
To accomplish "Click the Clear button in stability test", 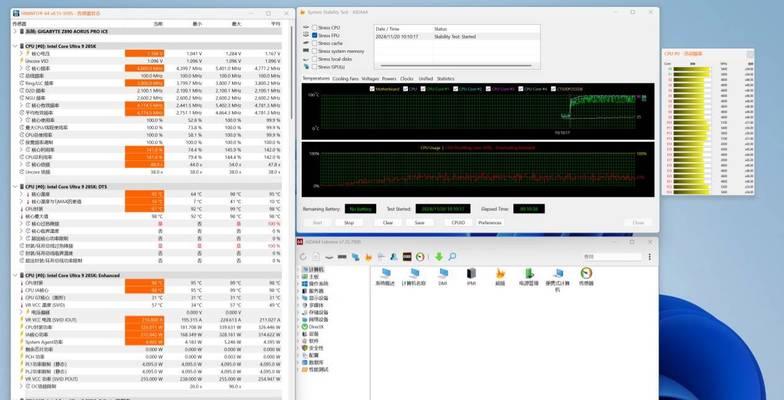I will coord(388,222).
